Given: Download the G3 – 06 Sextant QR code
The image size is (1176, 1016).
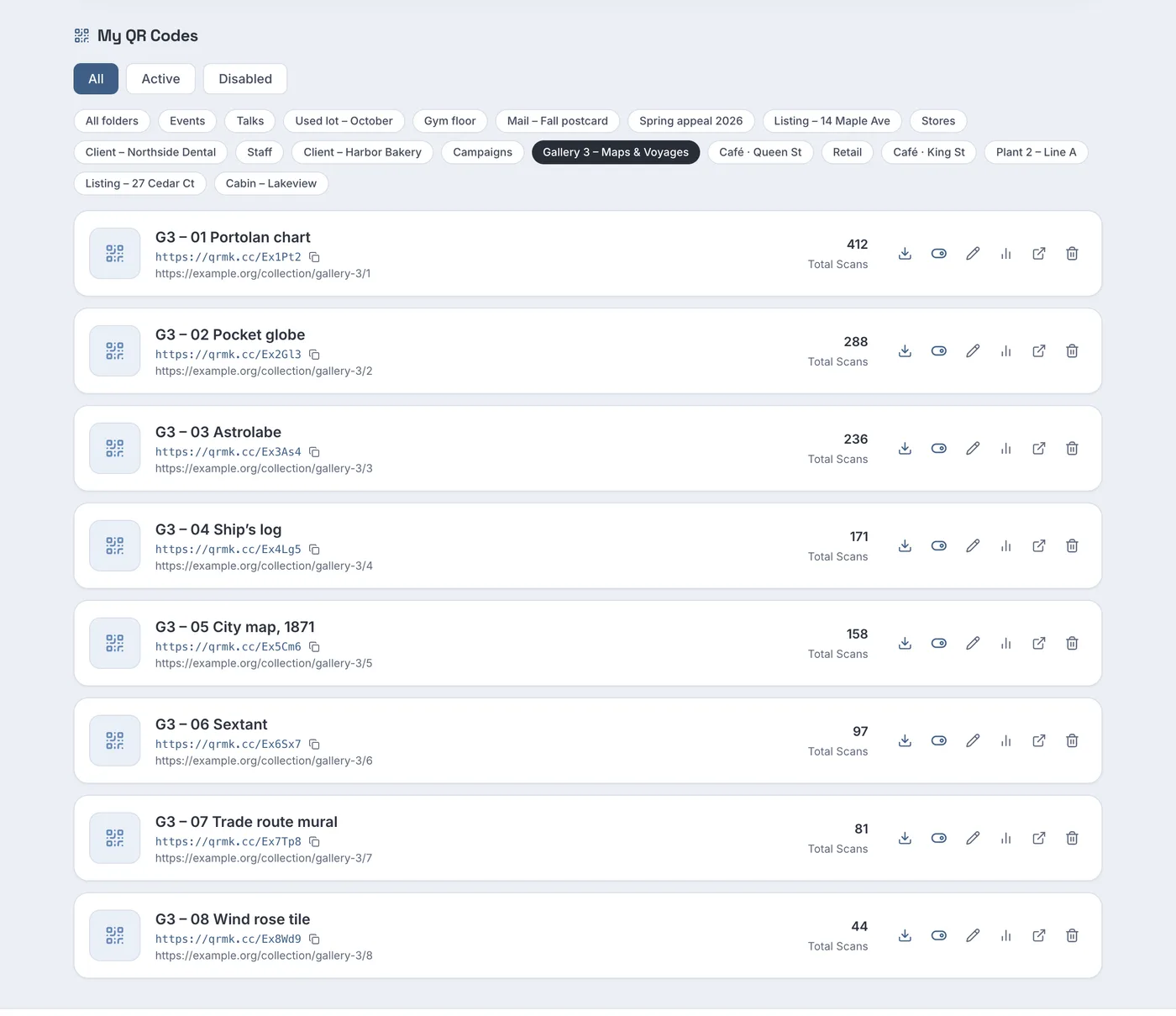Looking at the screenshot, I should click(905, 741).
